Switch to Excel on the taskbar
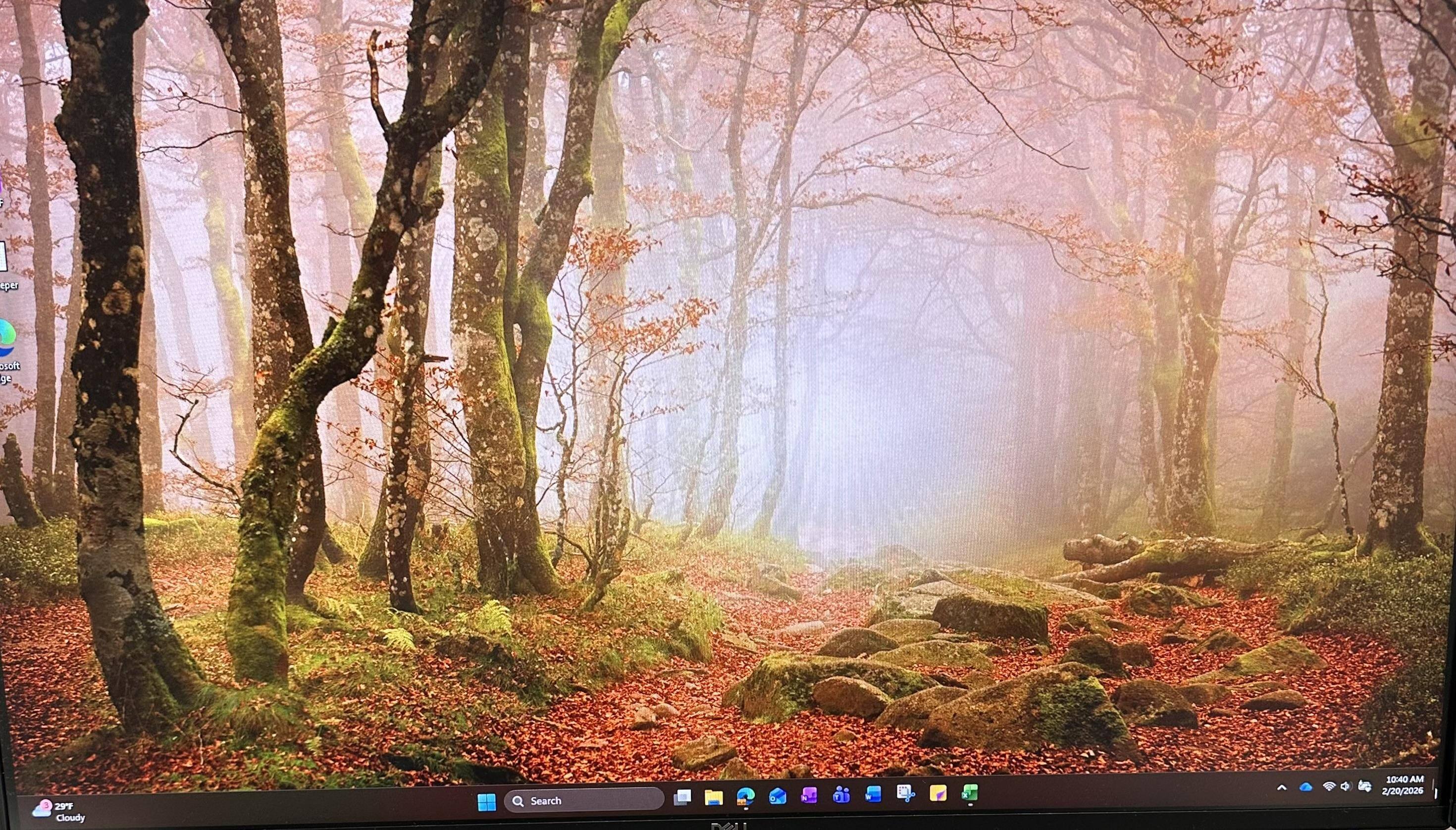 tap(970, 792)
